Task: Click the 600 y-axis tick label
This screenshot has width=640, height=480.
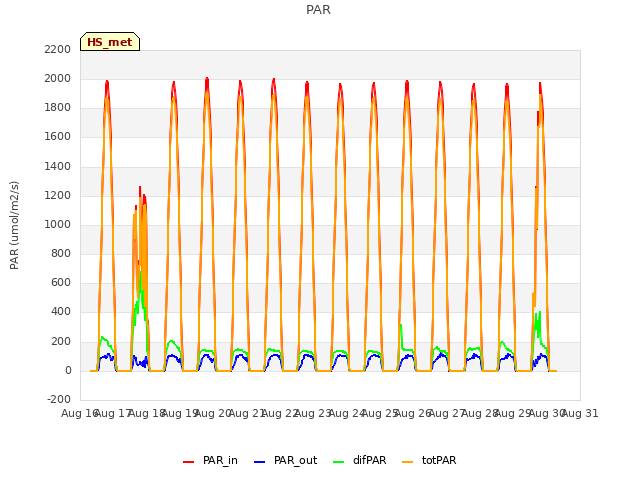Action: [x=61, y=282]
